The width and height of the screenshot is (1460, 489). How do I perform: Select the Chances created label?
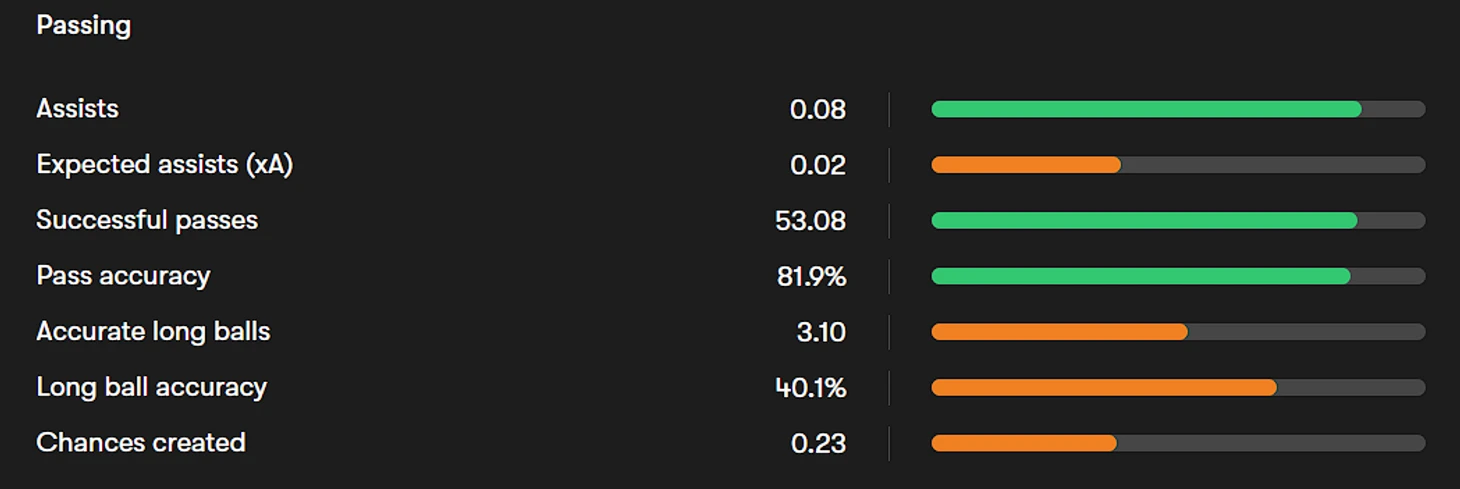coord(141,442)
